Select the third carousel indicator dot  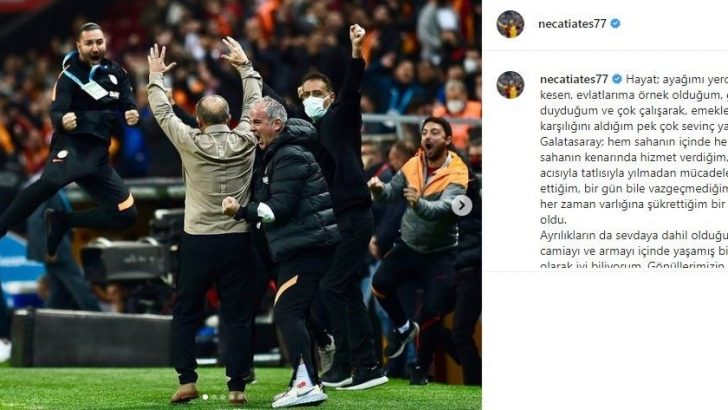click(x=223, y=397)
